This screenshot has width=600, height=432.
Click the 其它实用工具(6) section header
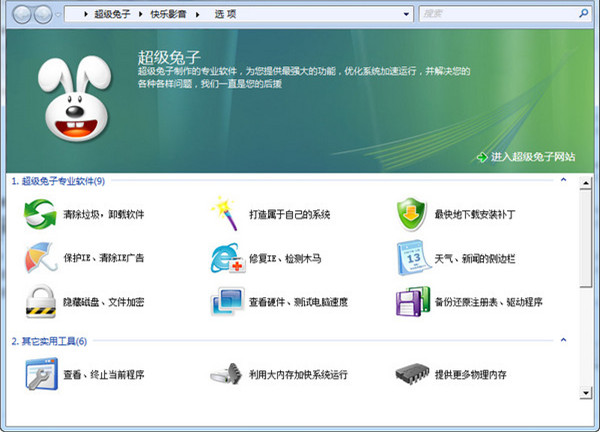(x=49, y=341)
